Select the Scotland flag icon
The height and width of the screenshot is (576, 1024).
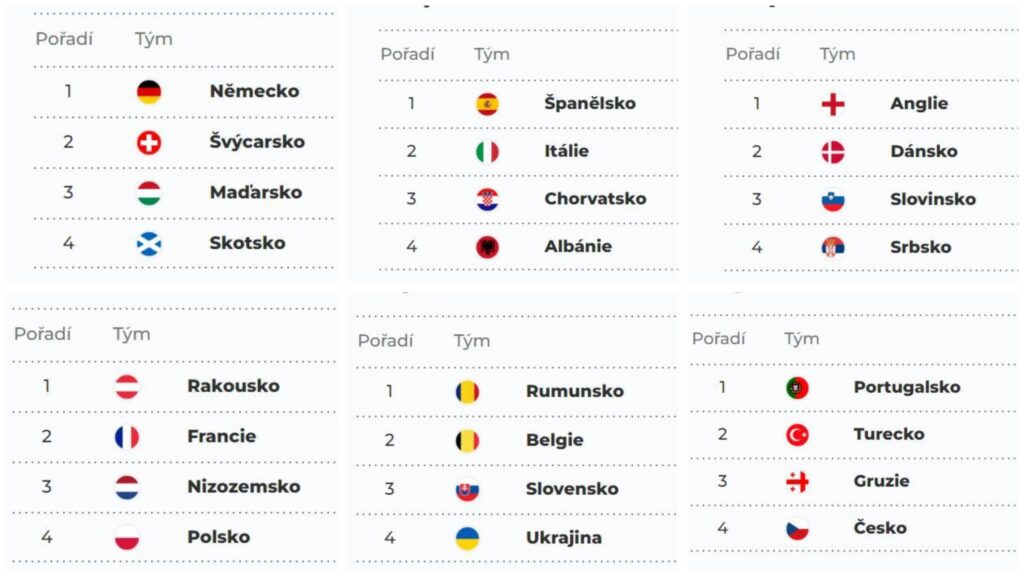click(x=149, y=244)
